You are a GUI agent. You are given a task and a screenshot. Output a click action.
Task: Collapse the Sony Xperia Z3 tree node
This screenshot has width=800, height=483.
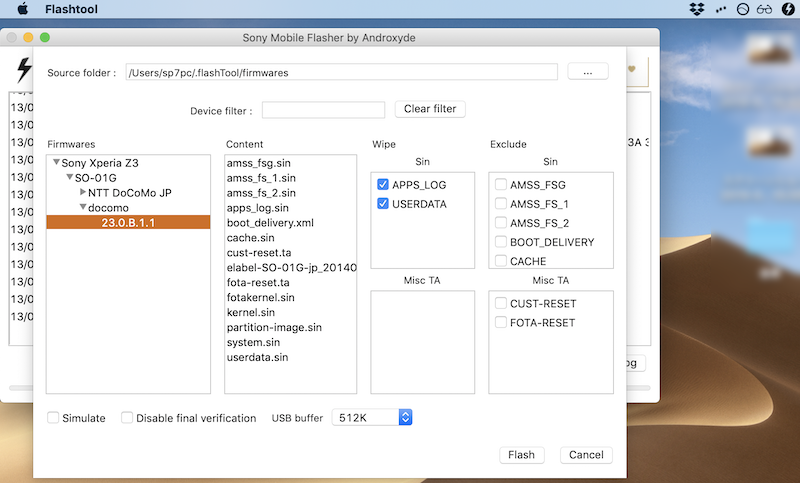[x=56, y=162]
